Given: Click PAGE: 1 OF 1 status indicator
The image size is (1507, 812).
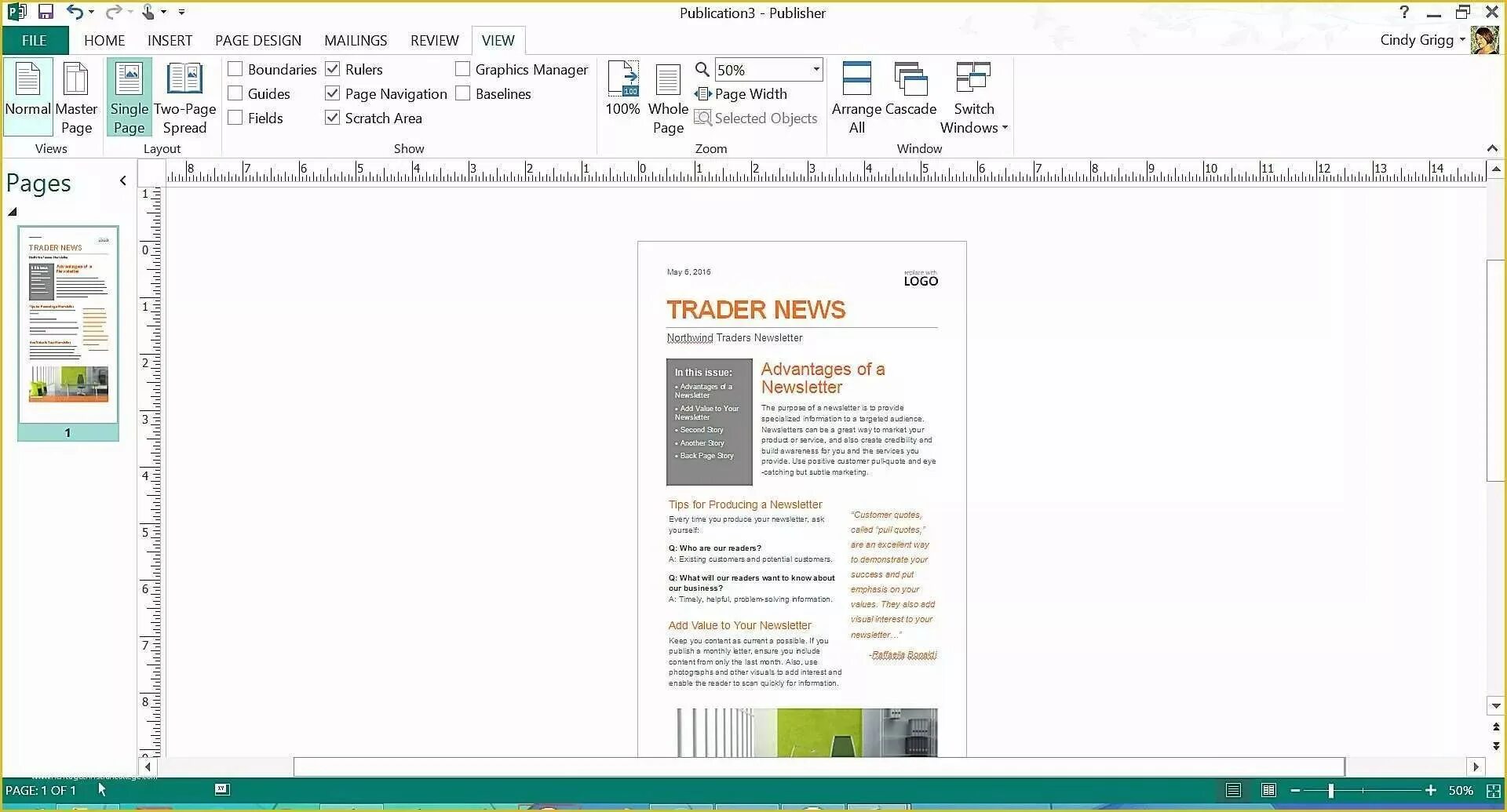Looking at the screenshot, I should [41, 790].
